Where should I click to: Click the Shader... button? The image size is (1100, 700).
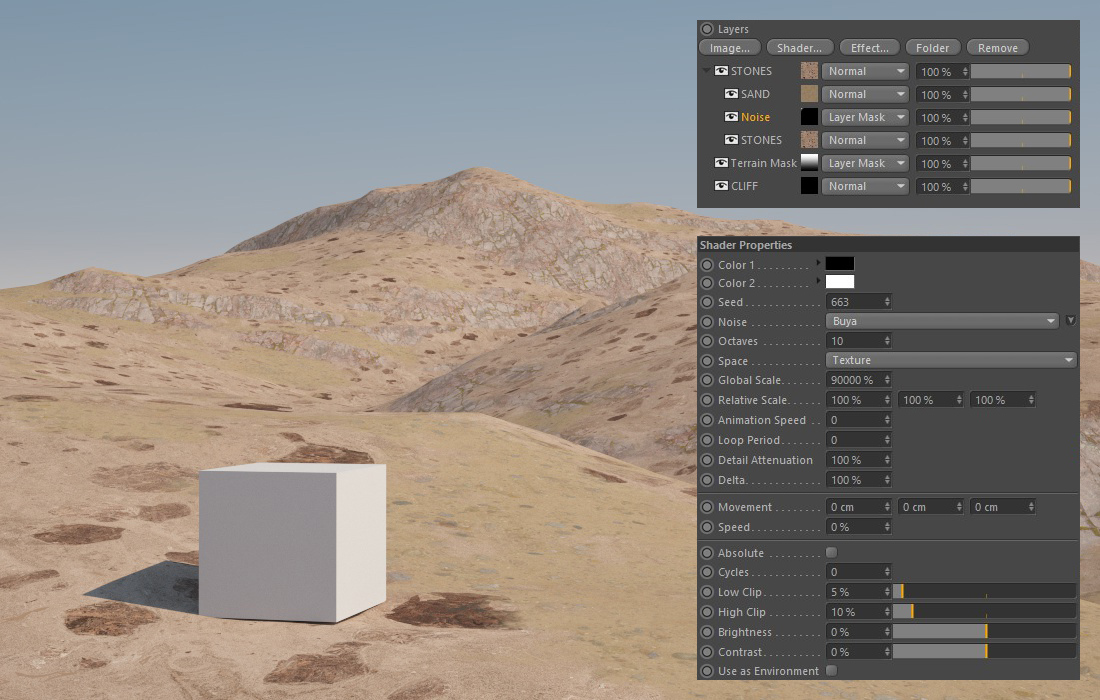click(x=800, y=48)
